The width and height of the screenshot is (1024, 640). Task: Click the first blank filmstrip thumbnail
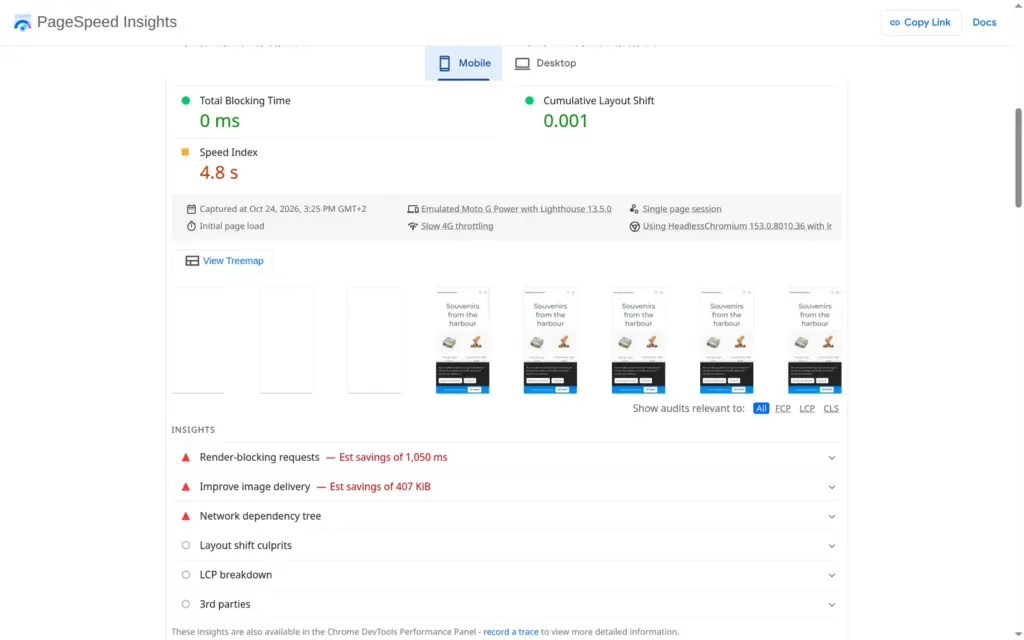(x=198, y=340)
